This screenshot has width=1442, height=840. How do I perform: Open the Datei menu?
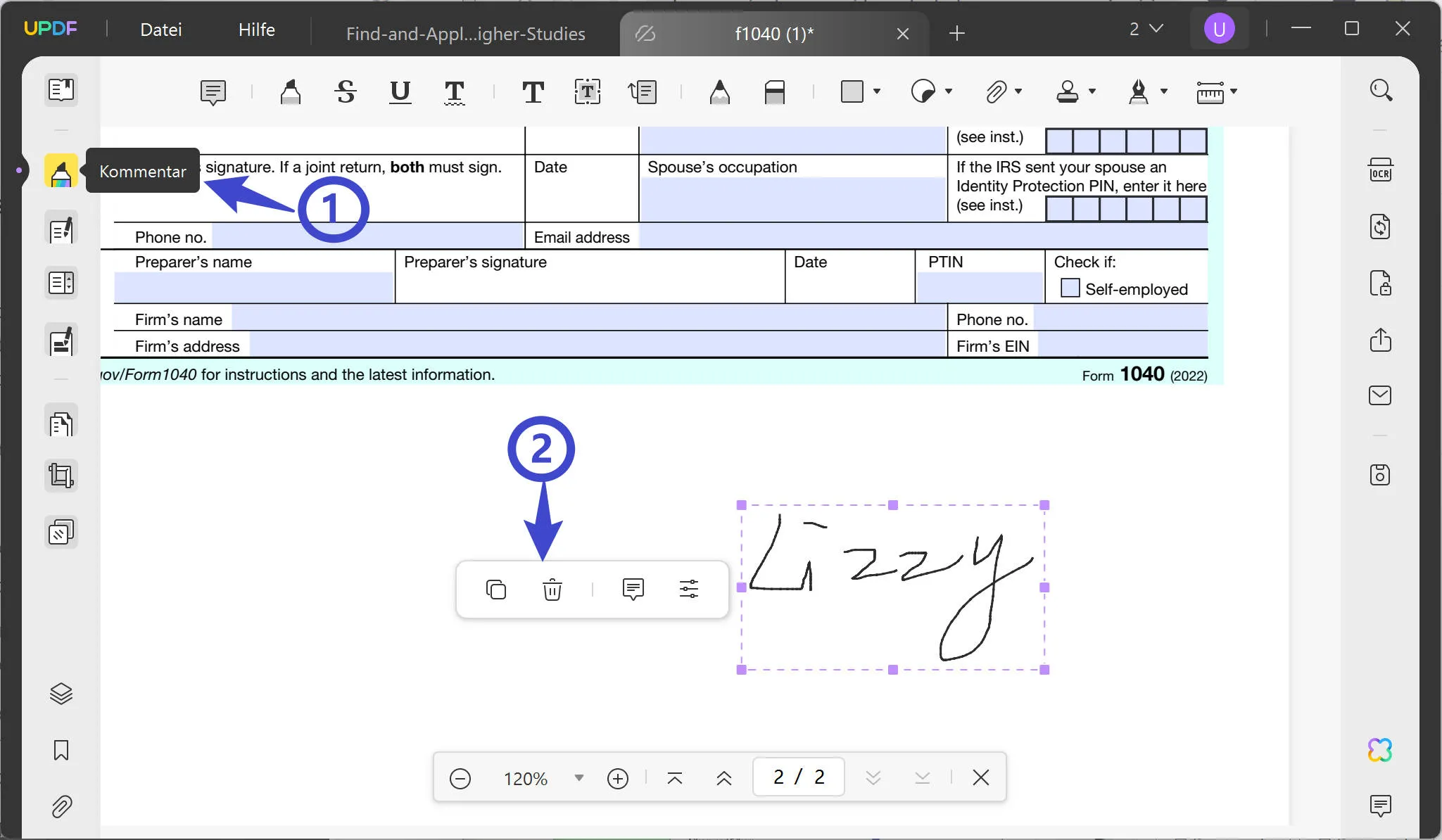[x=160, y=29]
